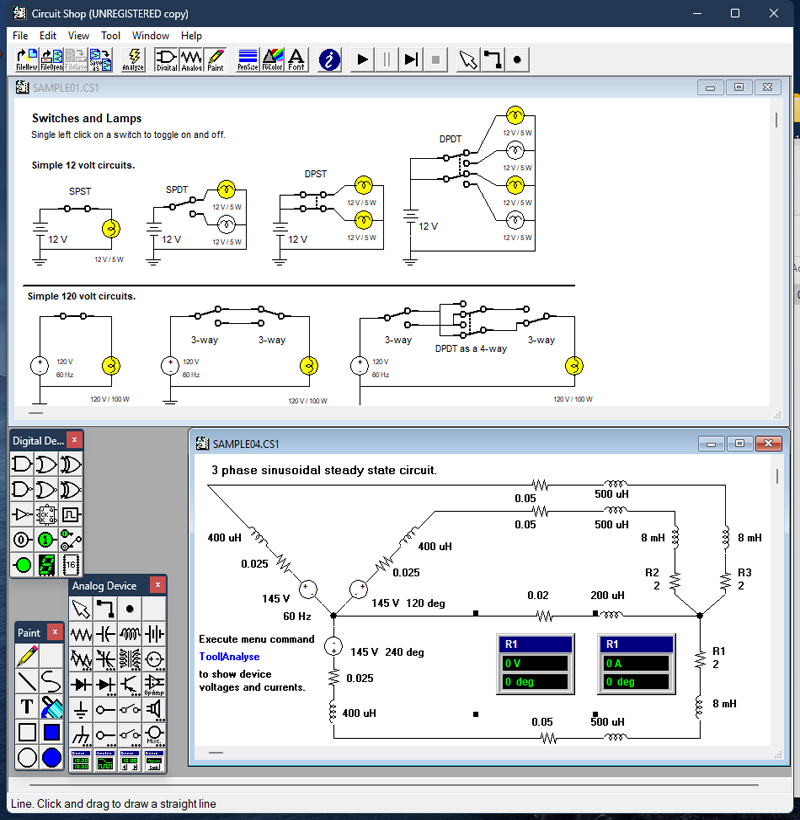Select the seven-segment display digital device
800x820 pixels.
coord(46,566)
